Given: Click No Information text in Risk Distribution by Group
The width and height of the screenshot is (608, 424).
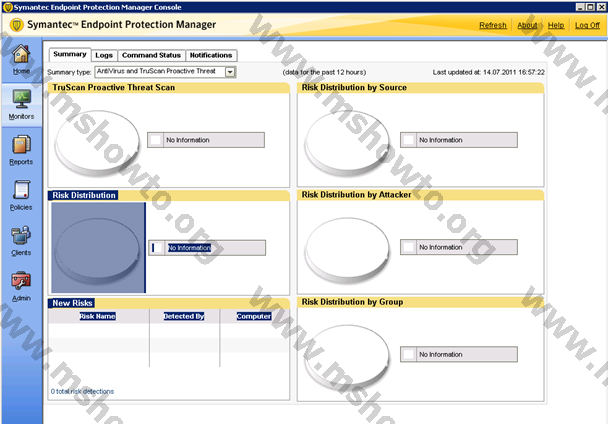Looking at the screenshot, I should (441, 355).
